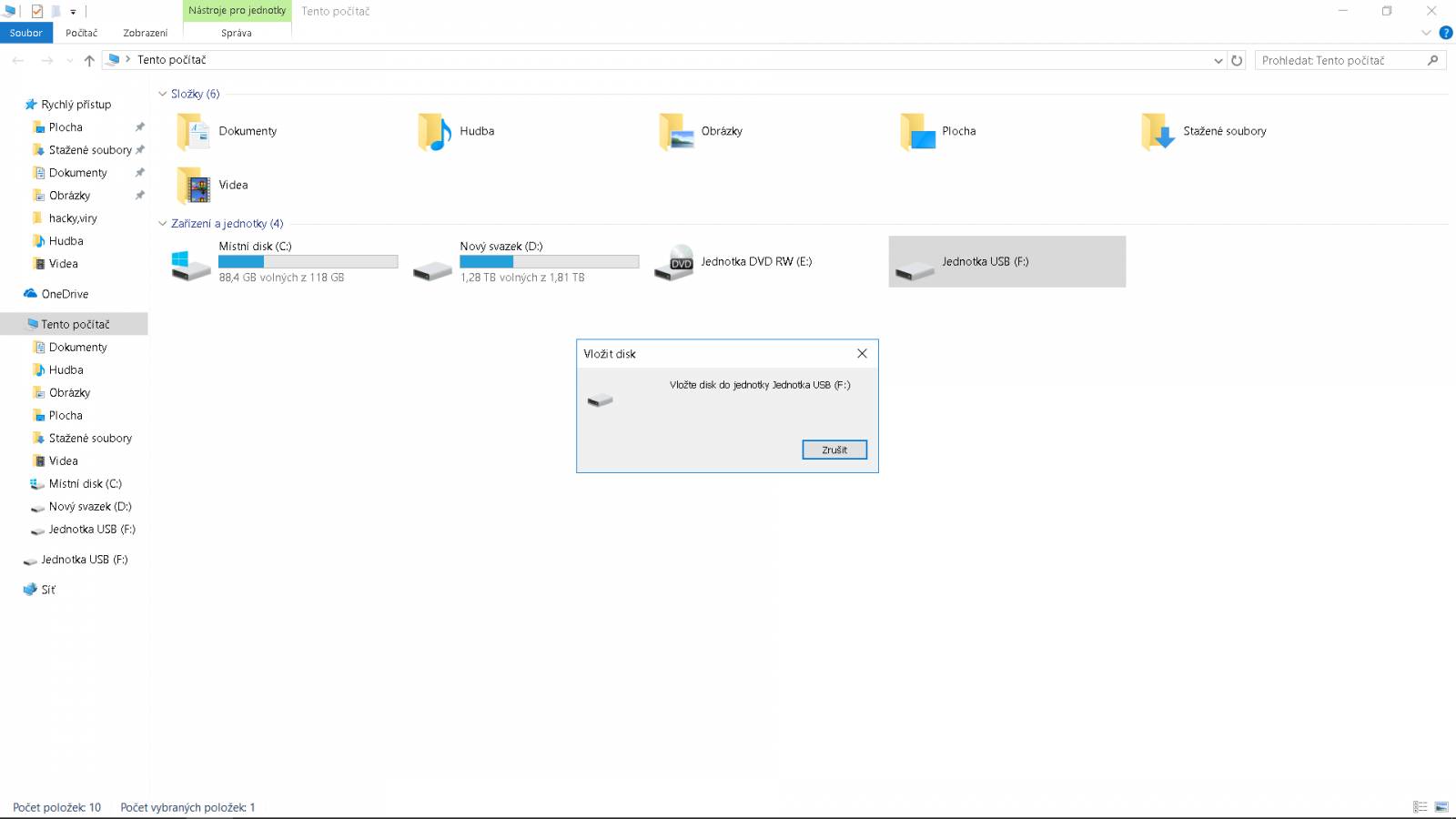This screenshot has height=819, width=1456.
Task: Click the Nový svazek (D:) usage bar
Action: (x=550, y=262)
